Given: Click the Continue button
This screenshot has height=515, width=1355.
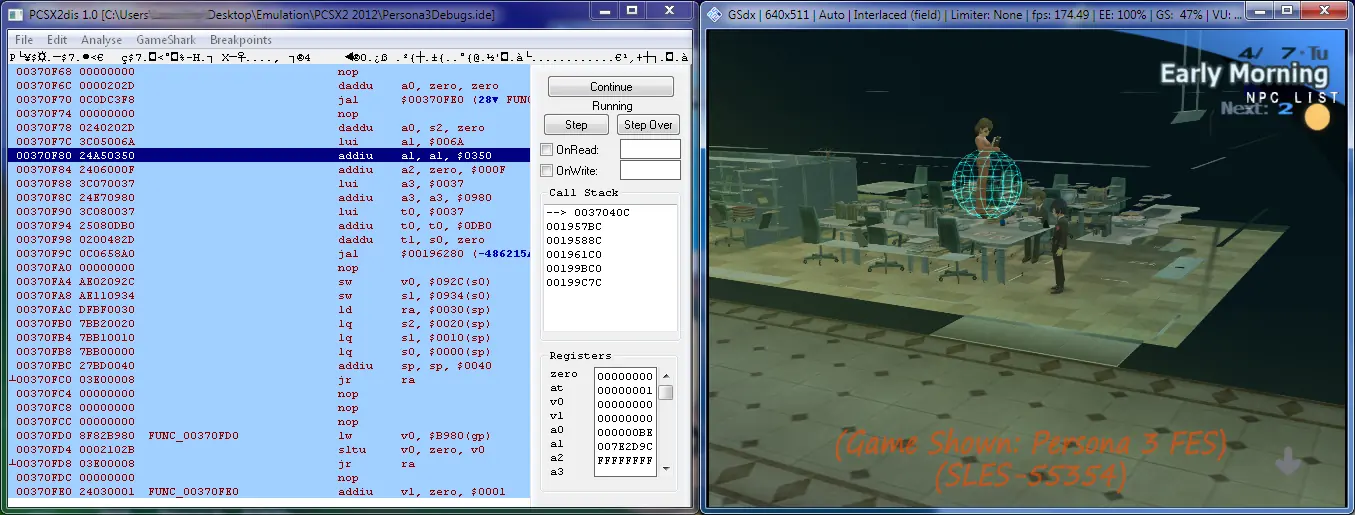Looking at the screenshot, I should click(x=611, y=87).
